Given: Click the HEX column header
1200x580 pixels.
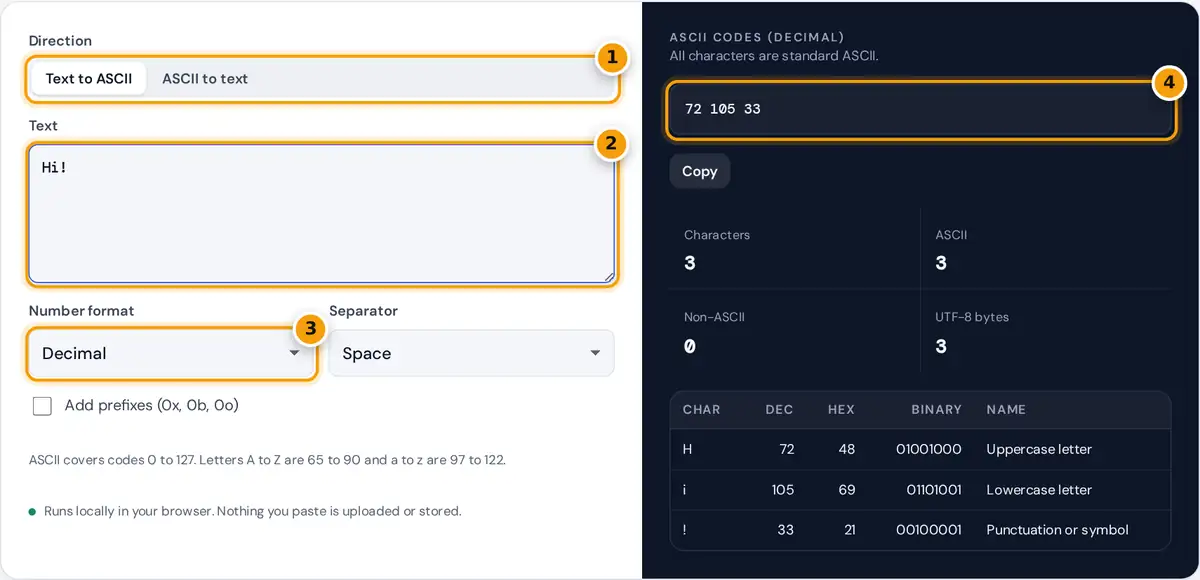Looking at the screenshot, I should click(841, 410).
